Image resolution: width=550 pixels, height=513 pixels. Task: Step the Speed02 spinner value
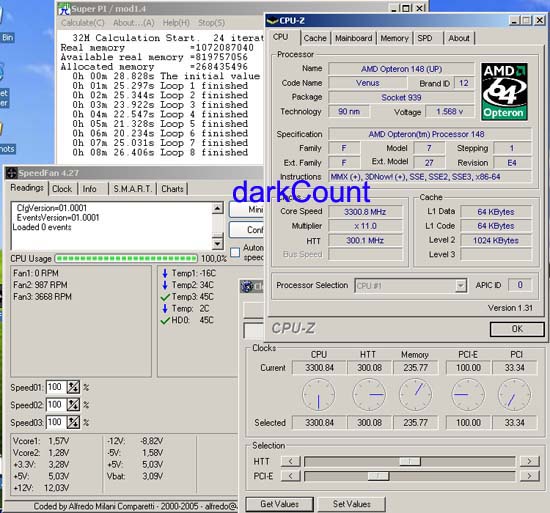73,405
